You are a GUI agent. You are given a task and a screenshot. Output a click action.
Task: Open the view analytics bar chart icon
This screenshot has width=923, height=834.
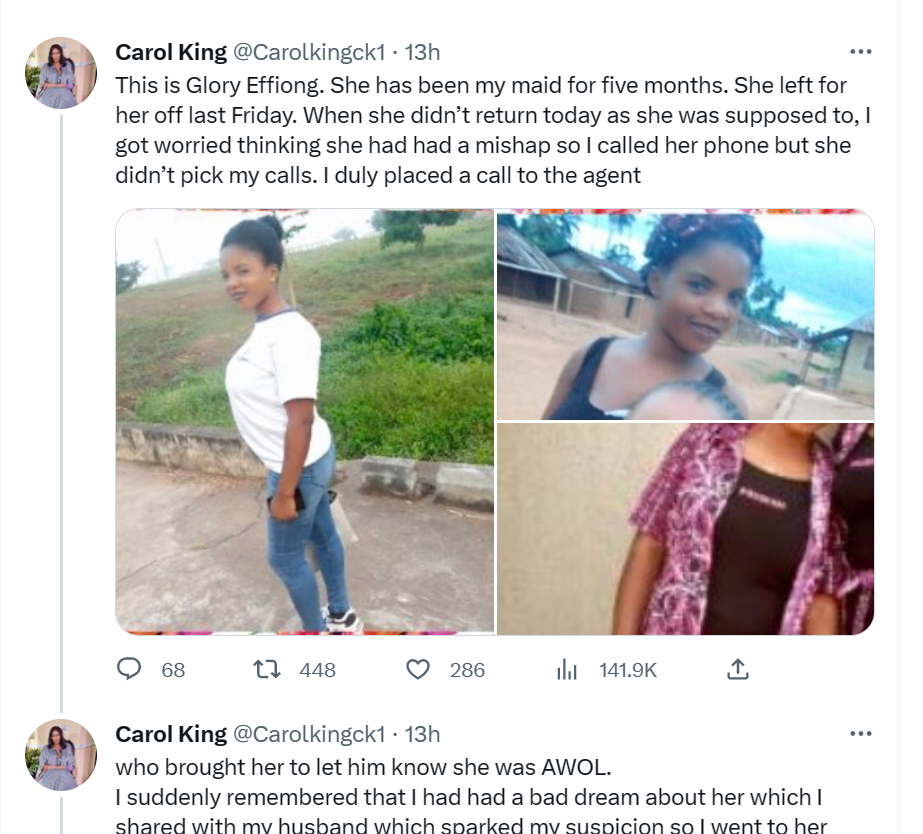[x=567, y=669]
